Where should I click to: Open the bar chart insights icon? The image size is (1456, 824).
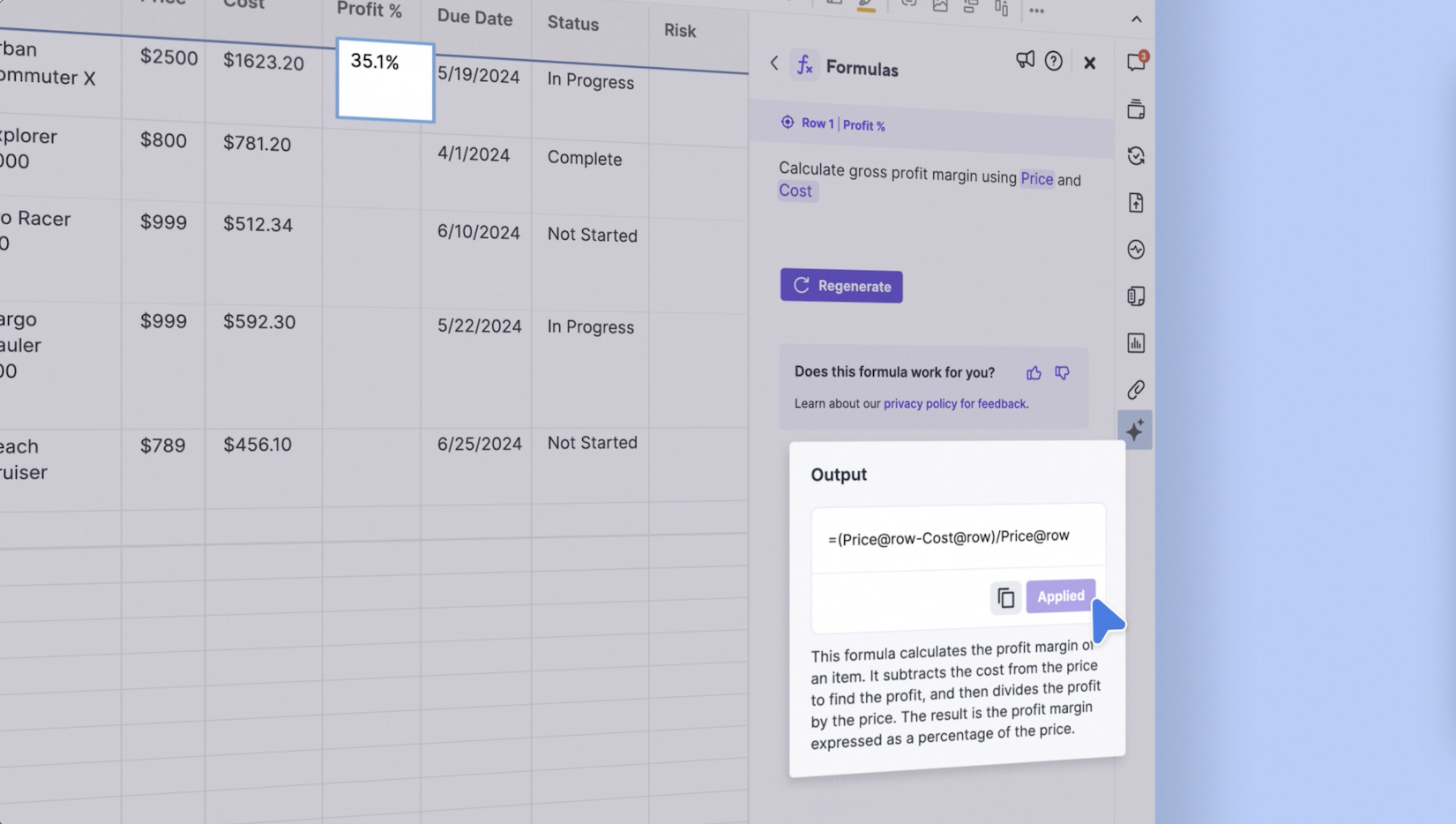(1136, 343)
